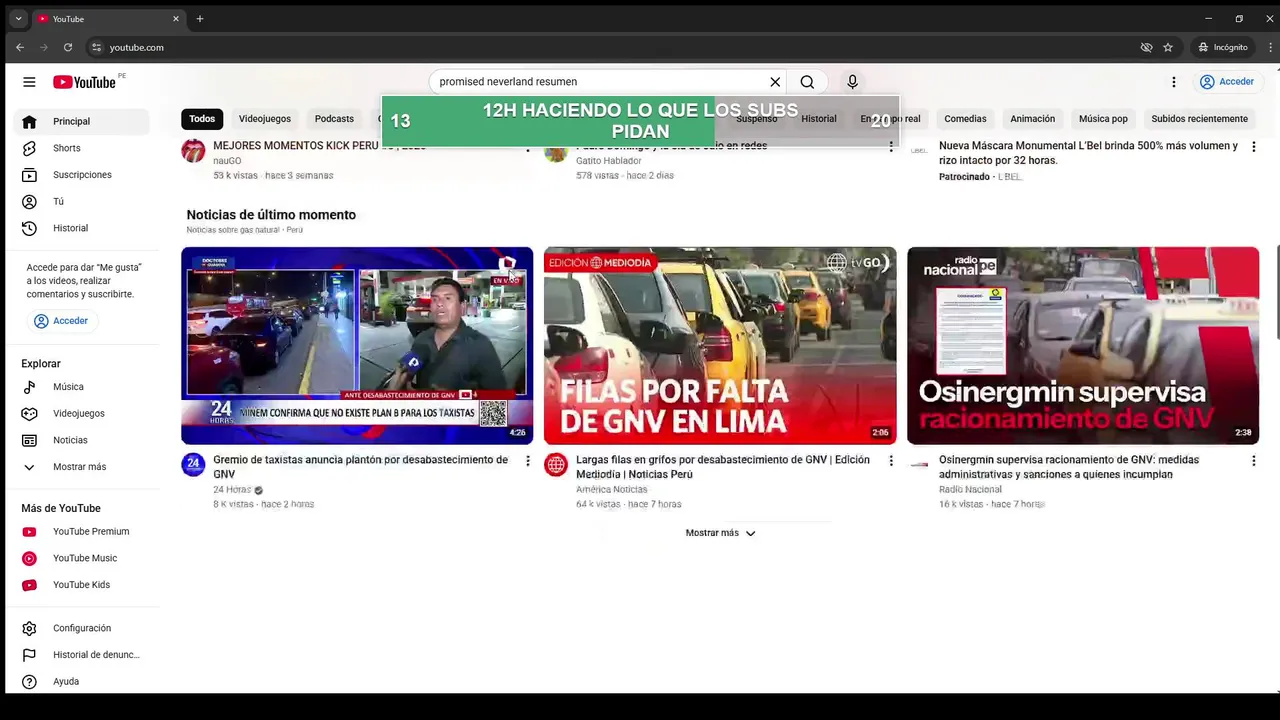
Task: Go back with the browser arrow
Action: tap(20, 47)
